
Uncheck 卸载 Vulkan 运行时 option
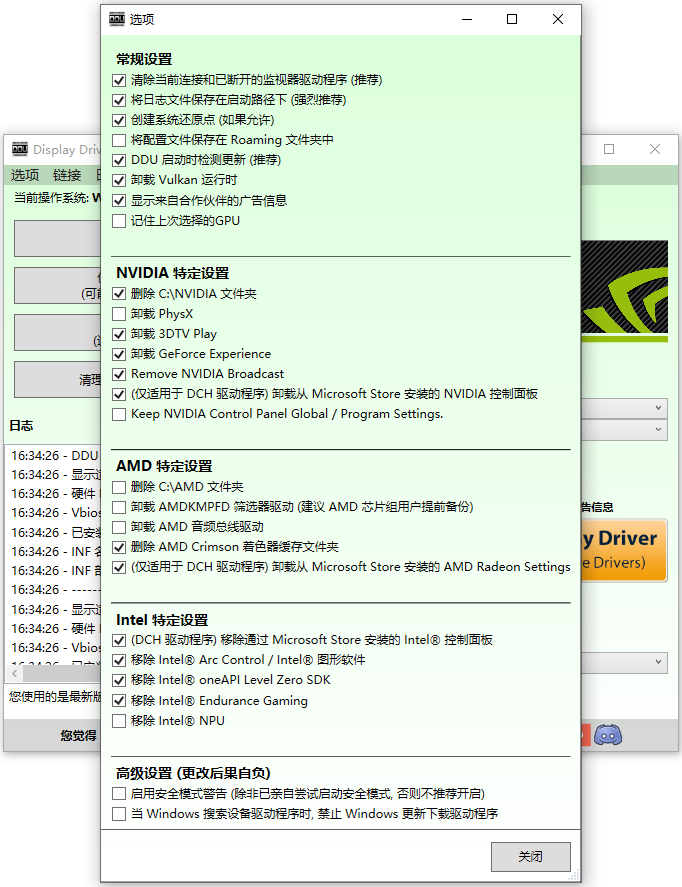(120, 180)
